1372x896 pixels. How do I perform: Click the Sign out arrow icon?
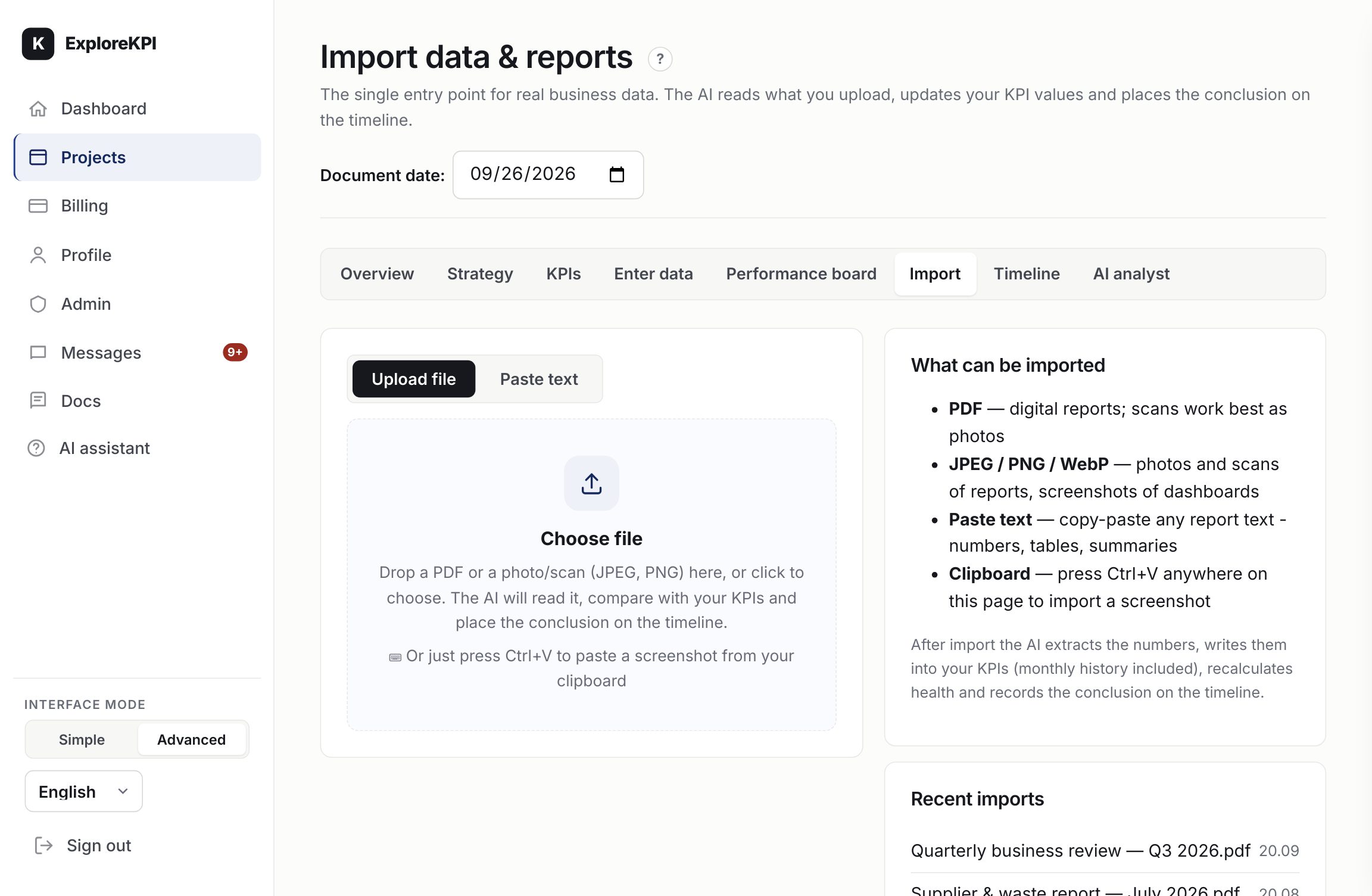pyautogui.click(x=44, y=845)
